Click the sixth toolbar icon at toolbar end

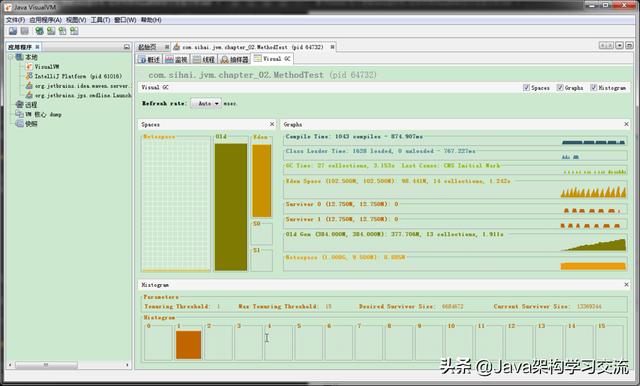74,31
